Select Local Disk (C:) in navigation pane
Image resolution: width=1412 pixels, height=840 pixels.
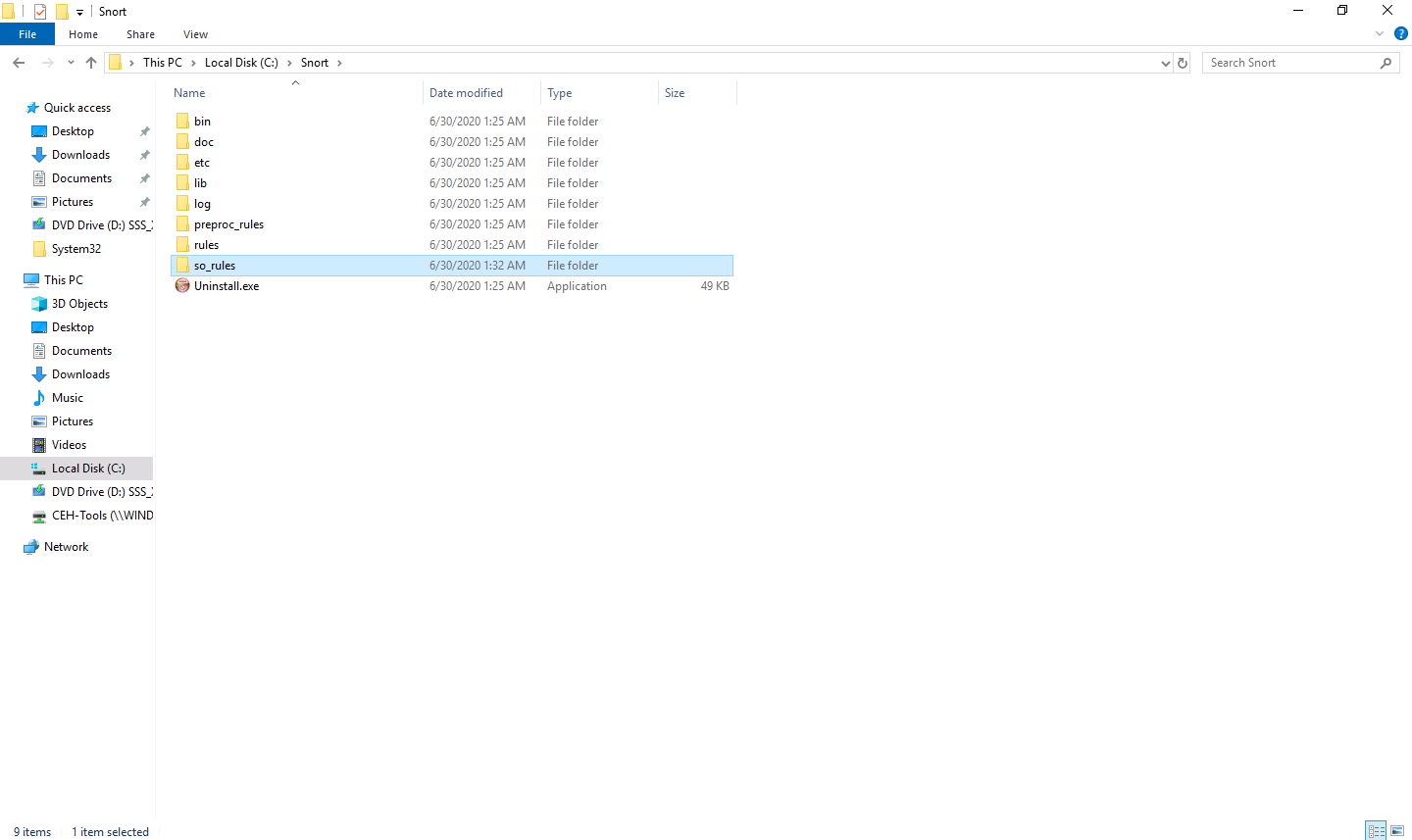pos(76,469)
